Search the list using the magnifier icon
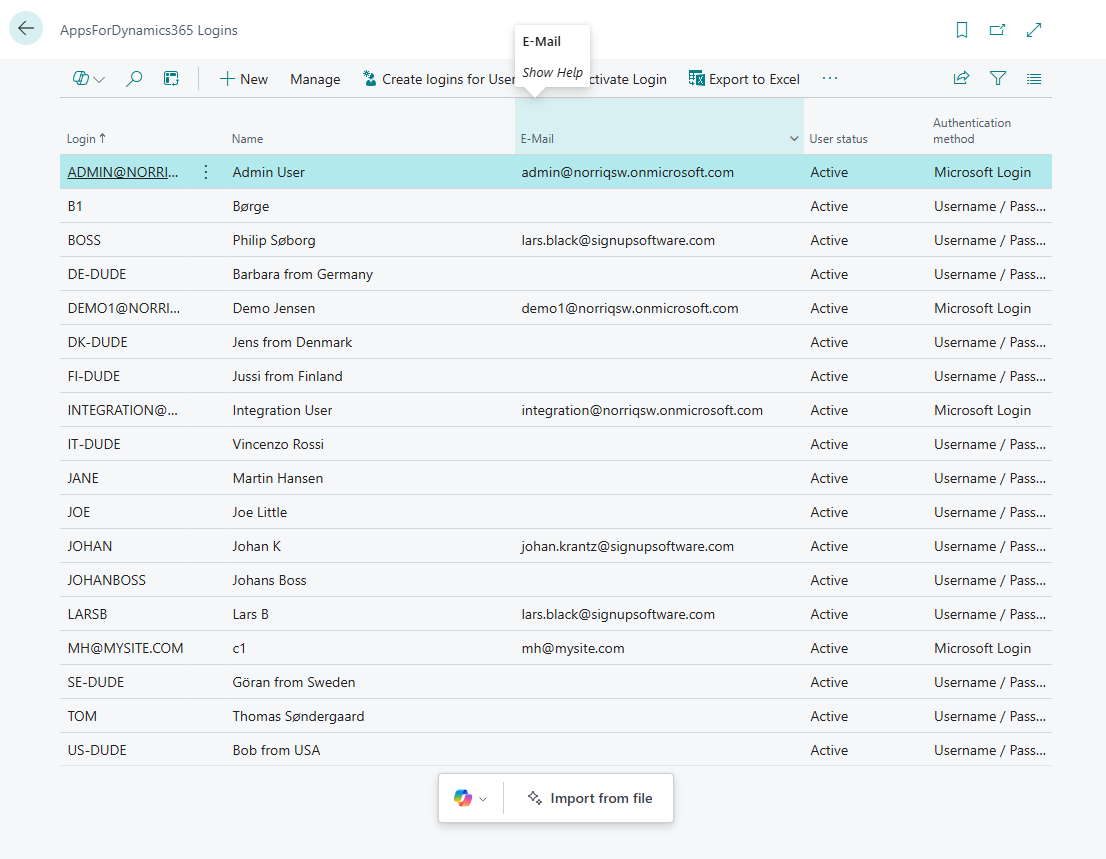The image size is (1106, 859). point(134,79)
